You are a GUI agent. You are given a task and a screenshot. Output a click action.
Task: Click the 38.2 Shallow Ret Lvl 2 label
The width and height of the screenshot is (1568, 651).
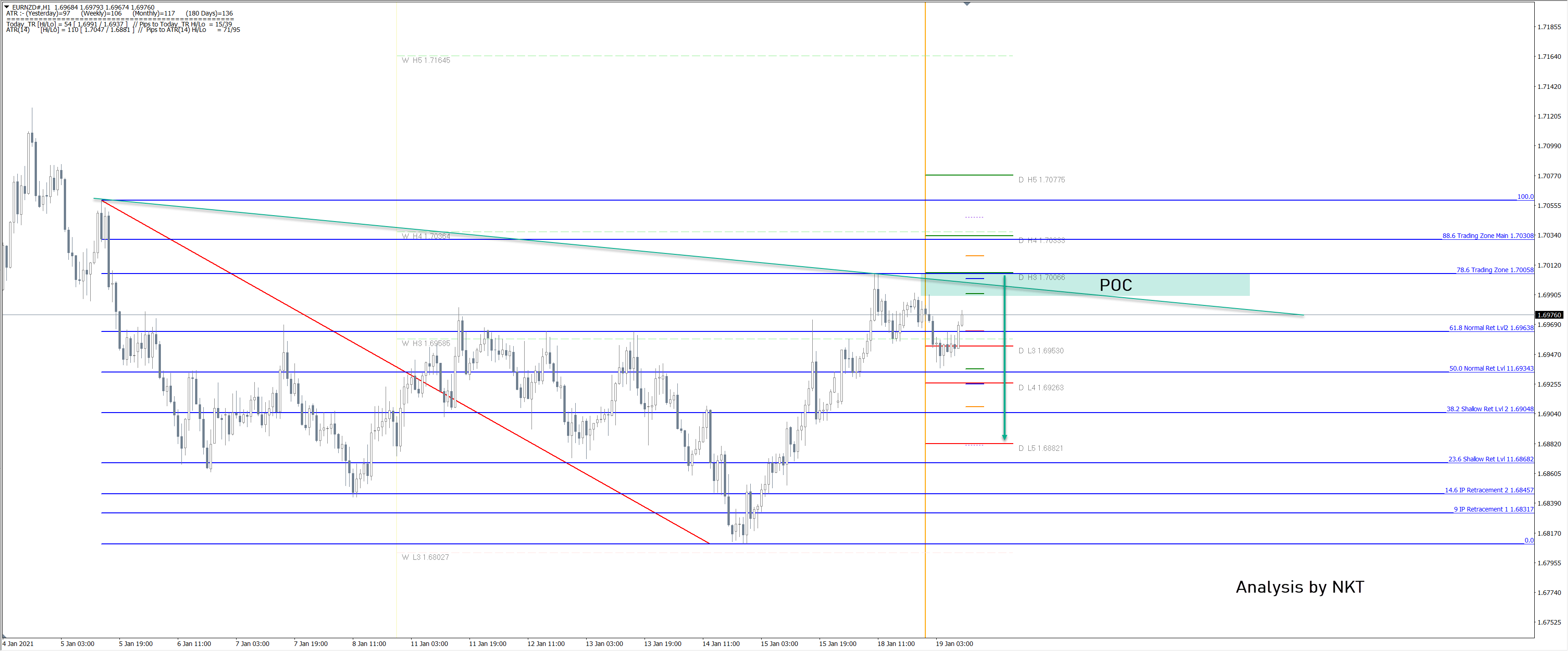click(x=1490, y=408)
